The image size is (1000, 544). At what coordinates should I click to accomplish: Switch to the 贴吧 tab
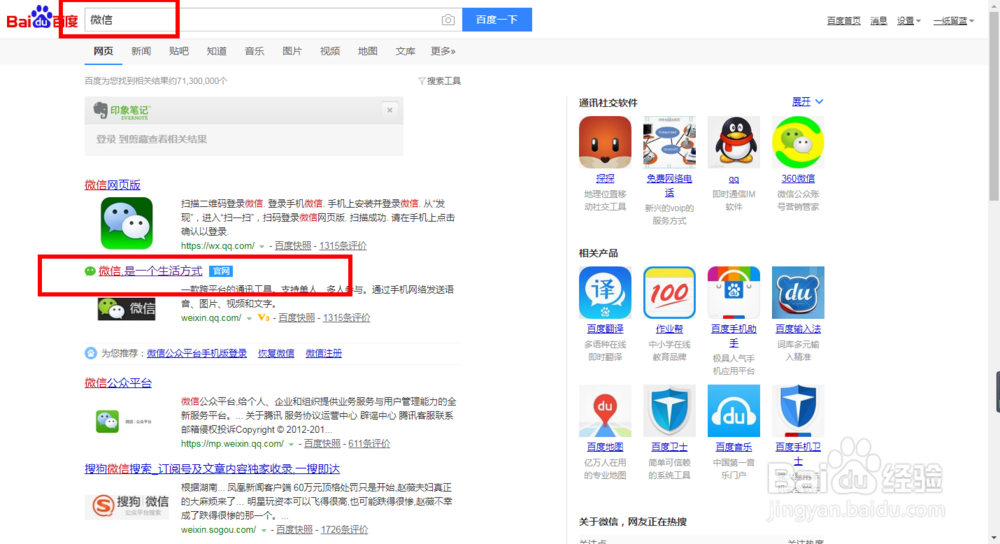(x=179, y=51)
